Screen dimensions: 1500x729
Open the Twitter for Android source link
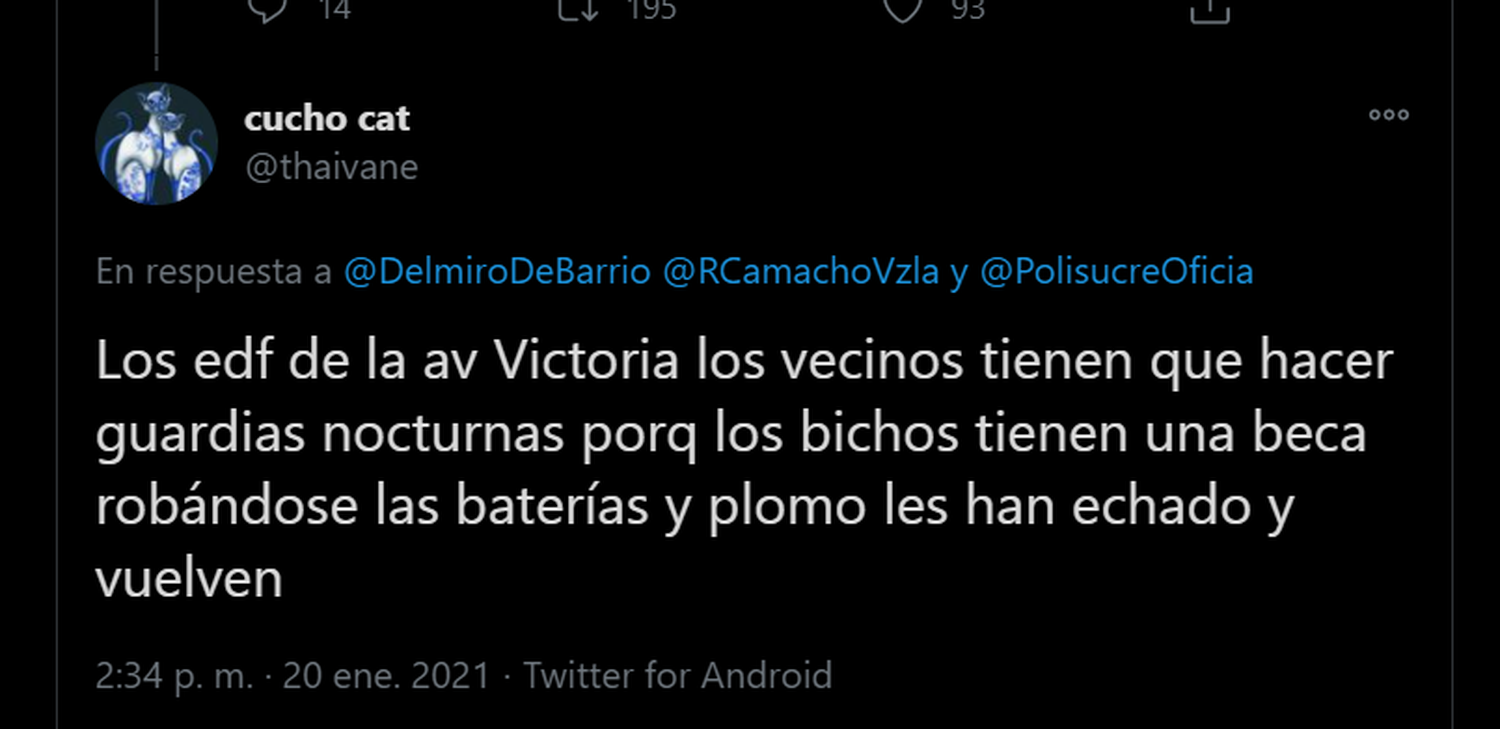[678, 676]
